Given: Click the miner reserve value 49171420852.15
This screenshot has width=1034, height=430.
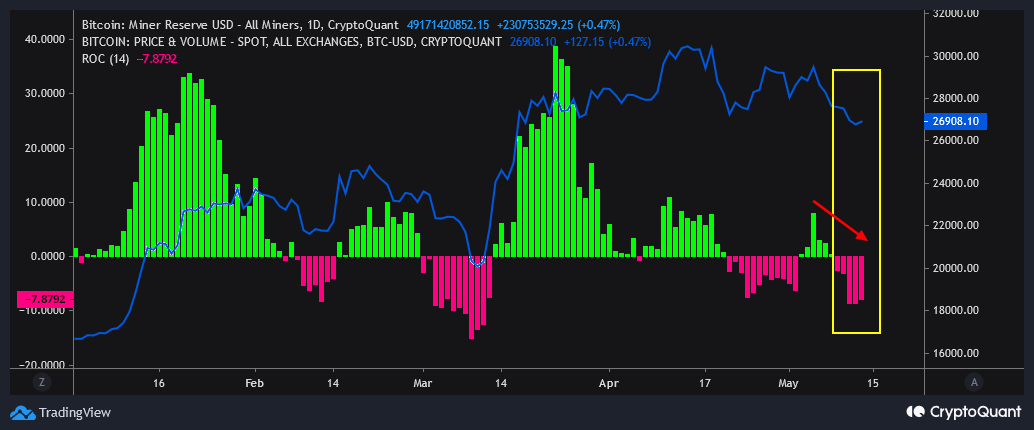Looking at the screenshot, I should [x=448, y=25].
